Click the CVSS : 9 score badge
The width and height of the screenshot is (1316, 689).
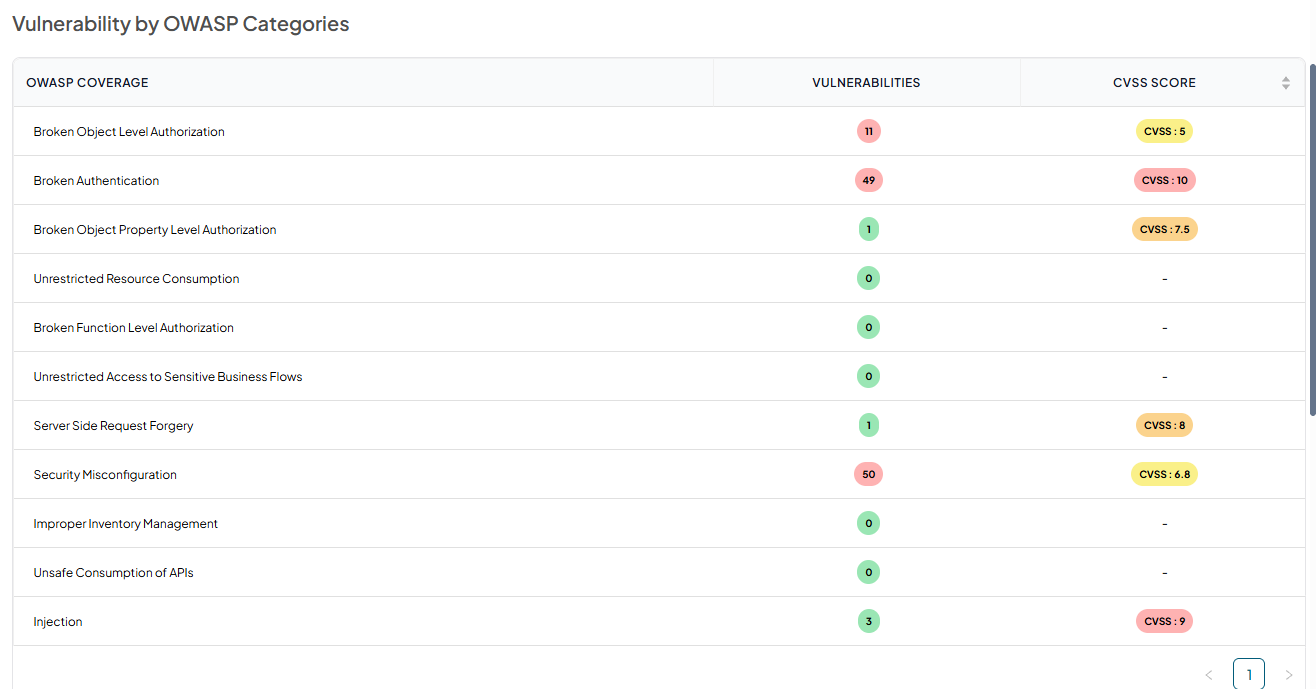pyautogui.click(x=1164, y=621)
